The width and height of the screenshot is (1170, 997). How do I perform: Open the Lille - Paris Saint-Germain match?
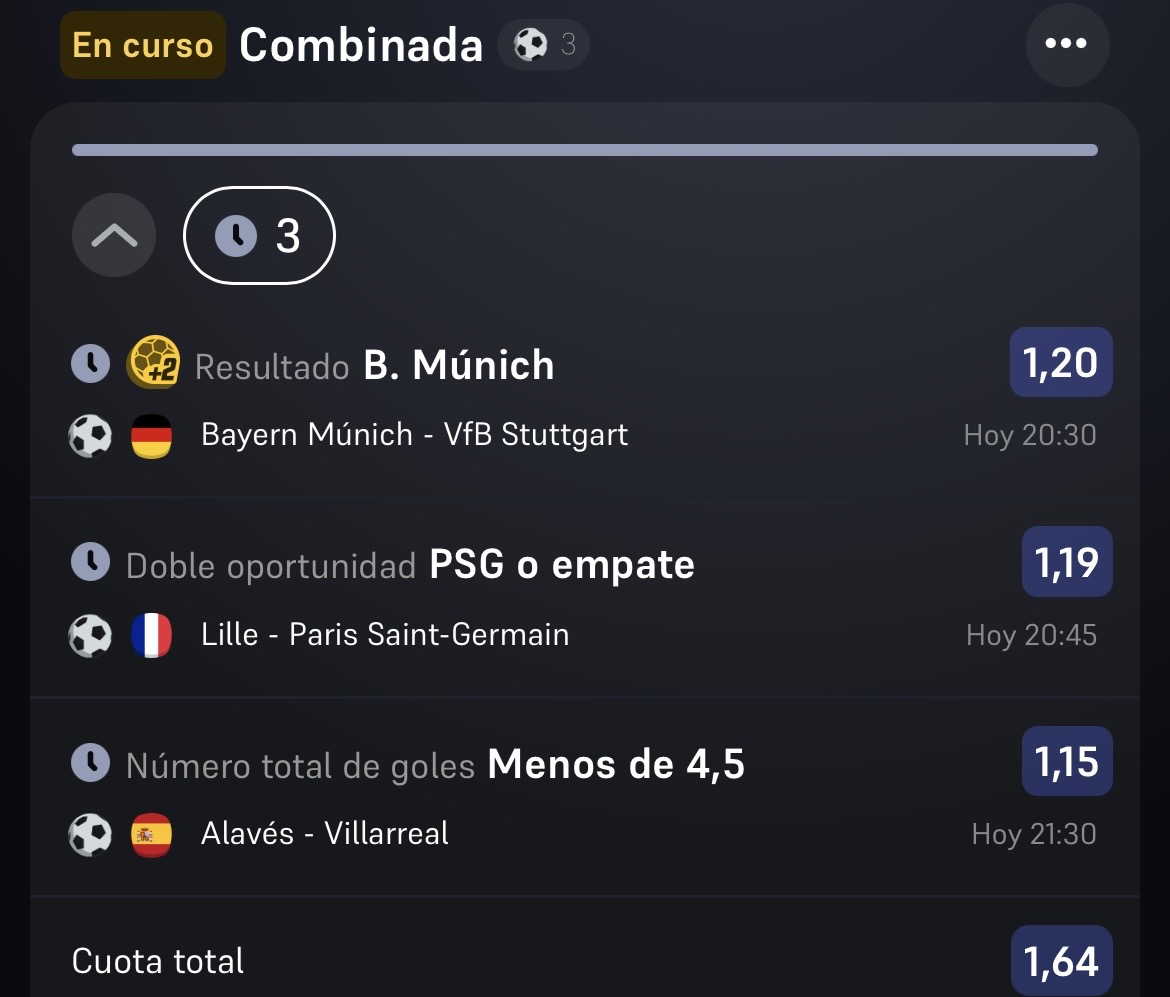coord(385,634)
